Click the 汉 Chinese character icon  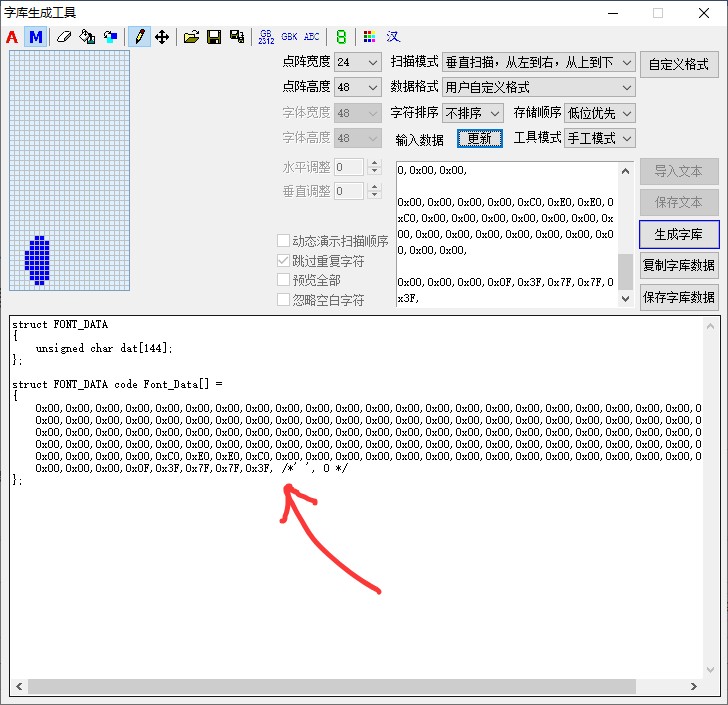click(x=393, y=37)
